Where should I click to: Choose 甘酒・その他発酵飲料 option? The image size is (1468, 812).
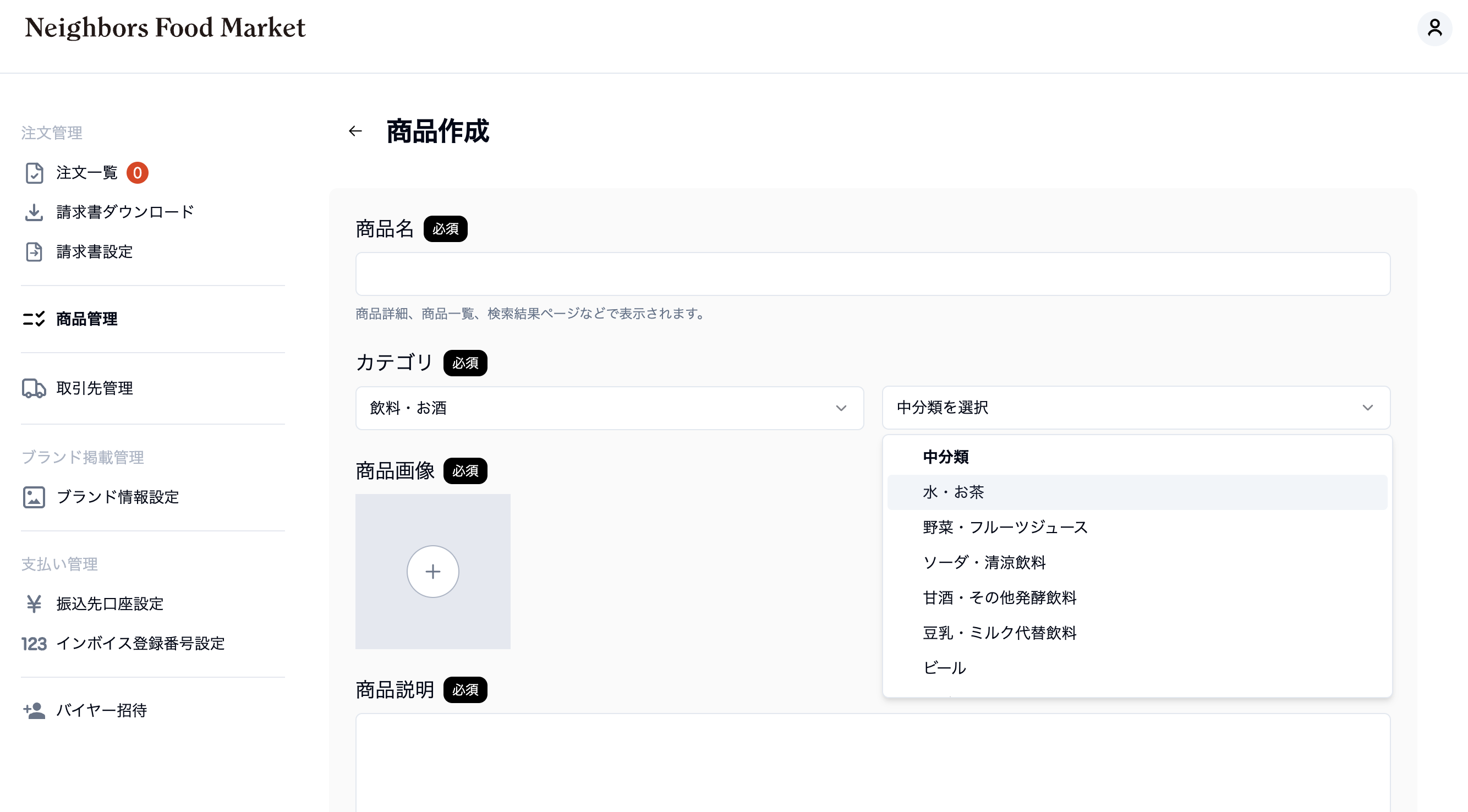pos(1137,598)
